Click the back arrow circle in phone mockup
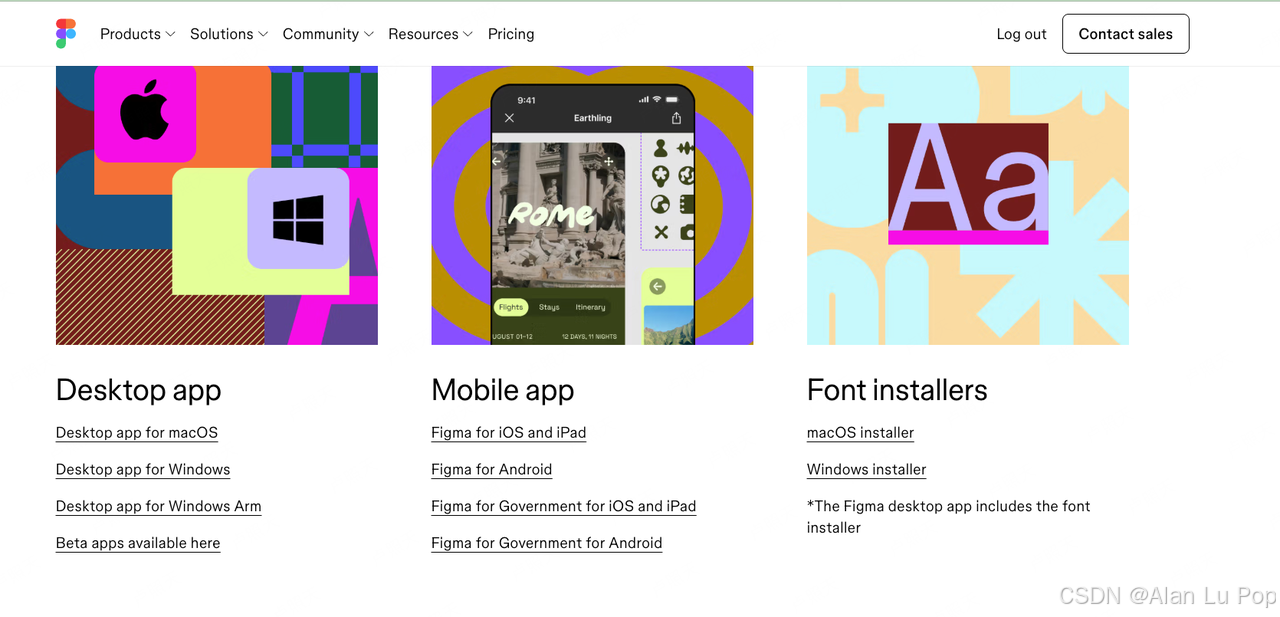Viewport: 1280px width, 617px height. (657, 287)
